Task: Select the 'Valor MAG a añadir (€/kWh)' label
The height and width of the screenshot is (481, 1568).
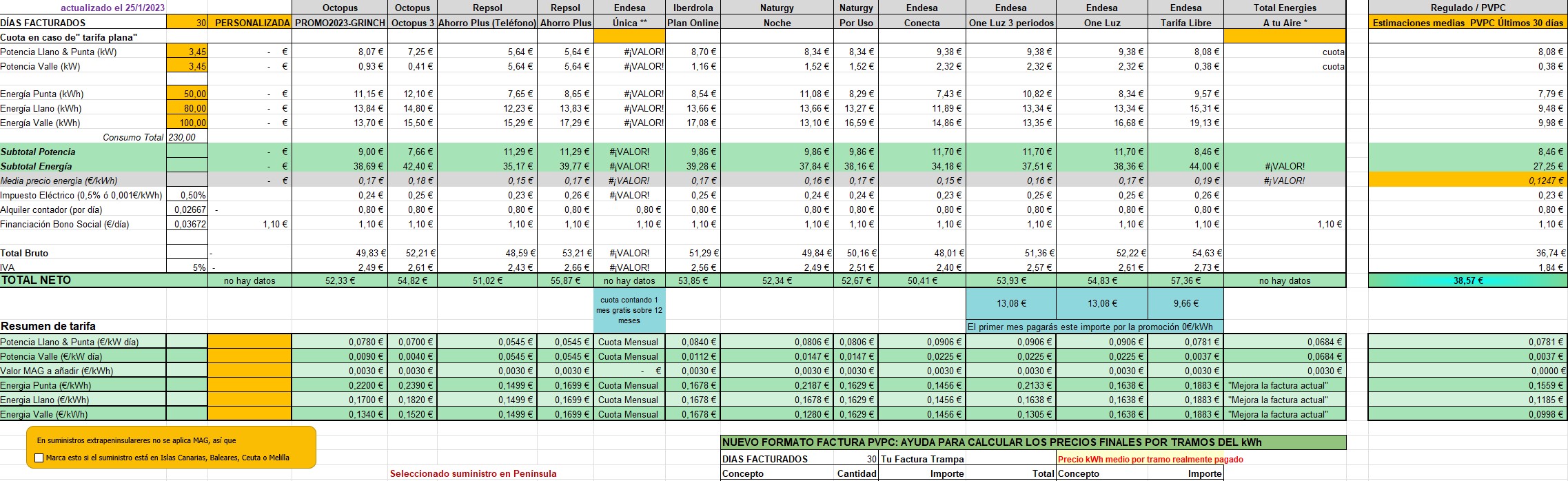Action: tap(57, 371)
